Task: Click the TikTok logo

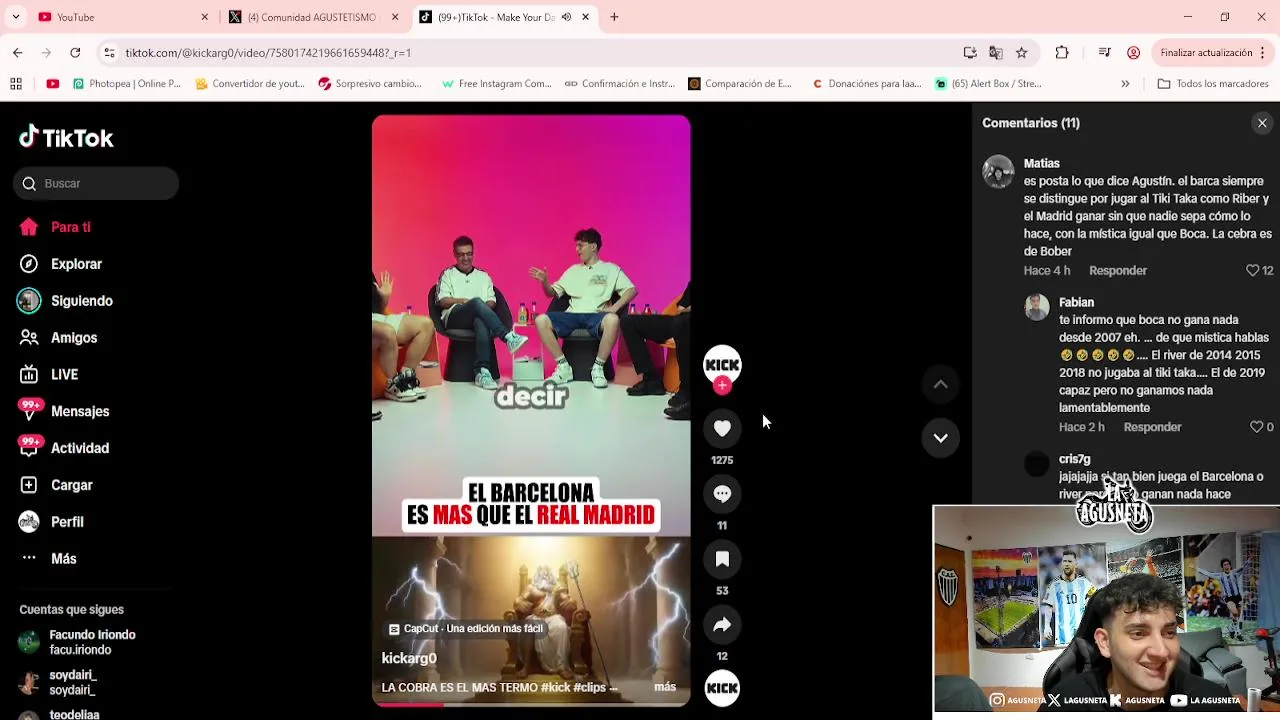Action: pyautogui.click(x=66, y=137)
